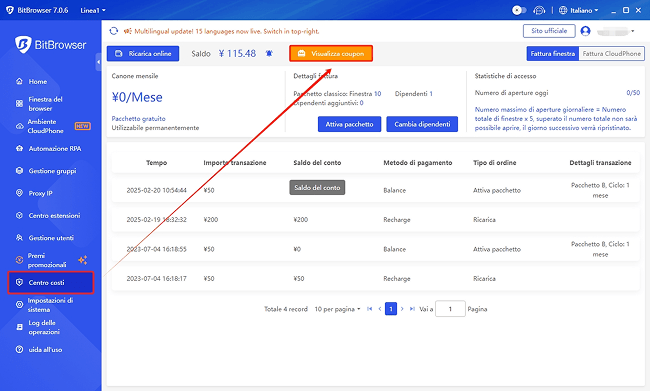Click Visualizza coupon button
This screenshot has height=391, width=650.
click(331, 53)
